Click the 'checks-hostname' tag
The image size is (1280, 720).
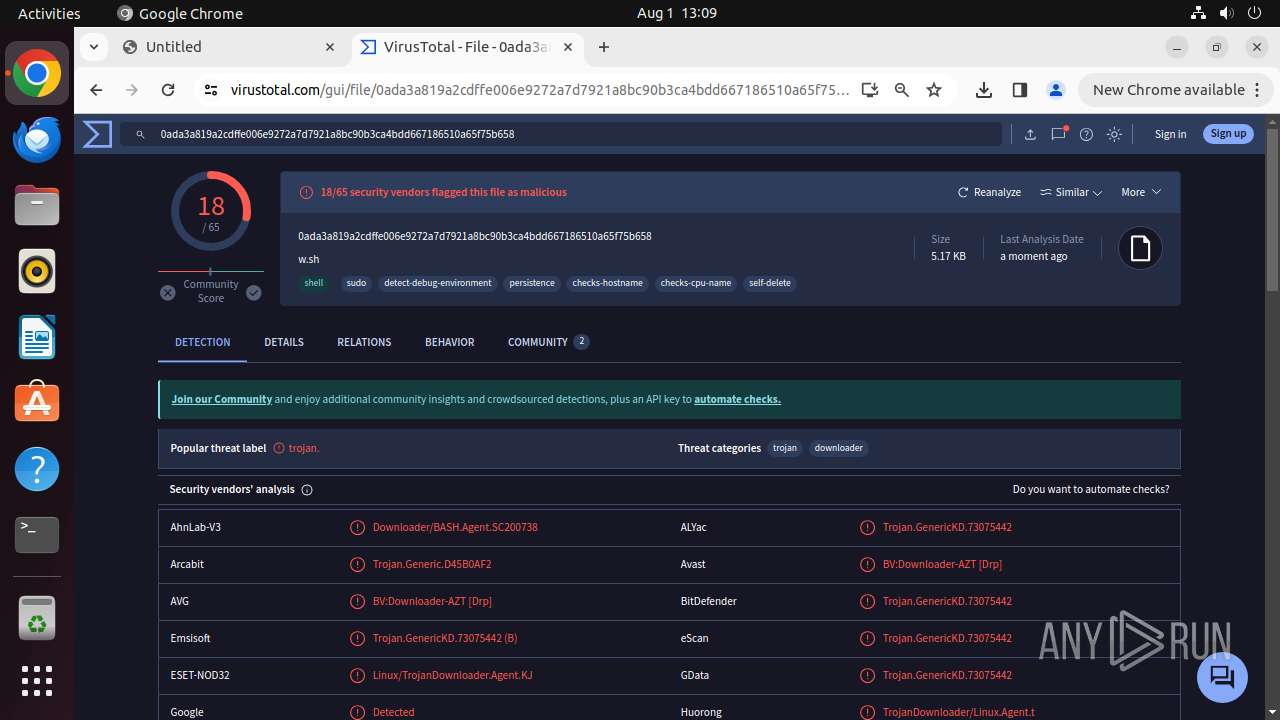pyautogui.click(x=607, y=283)
